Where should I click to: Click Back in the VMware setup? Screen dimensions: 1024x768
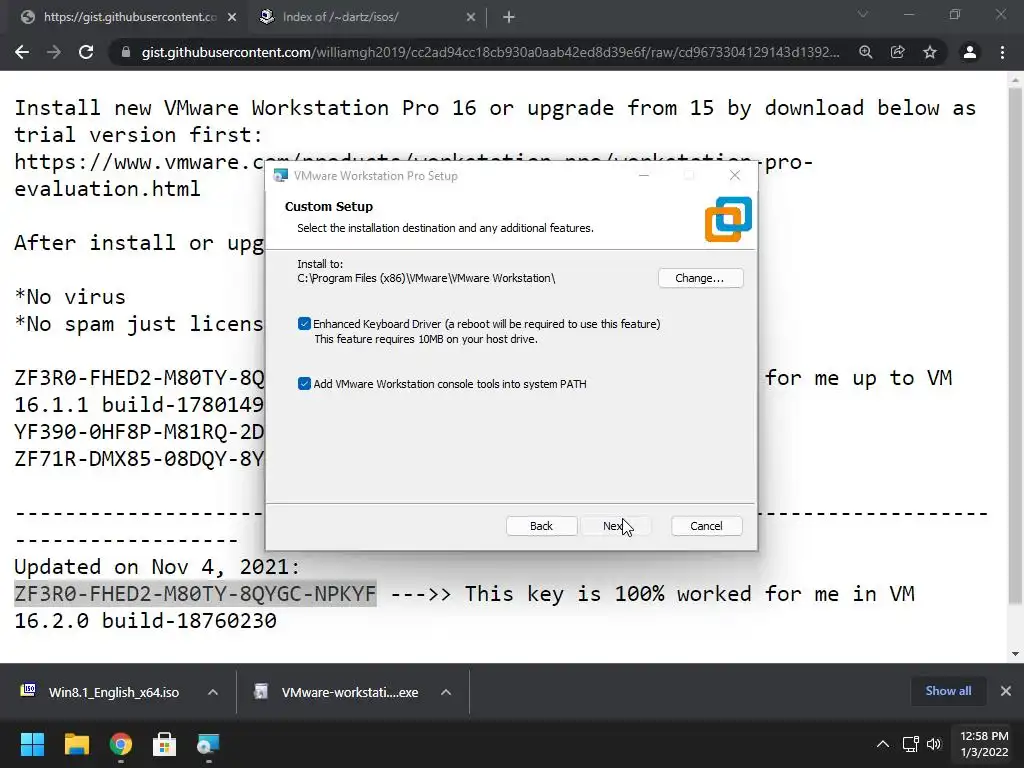coord(541,526)
